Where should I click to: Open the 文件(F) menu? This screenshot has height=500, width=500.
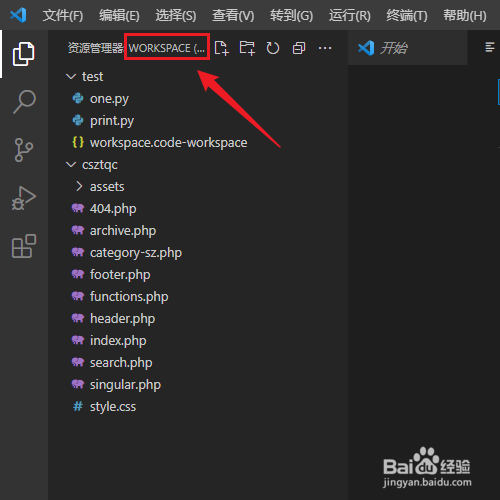point(63,15)
